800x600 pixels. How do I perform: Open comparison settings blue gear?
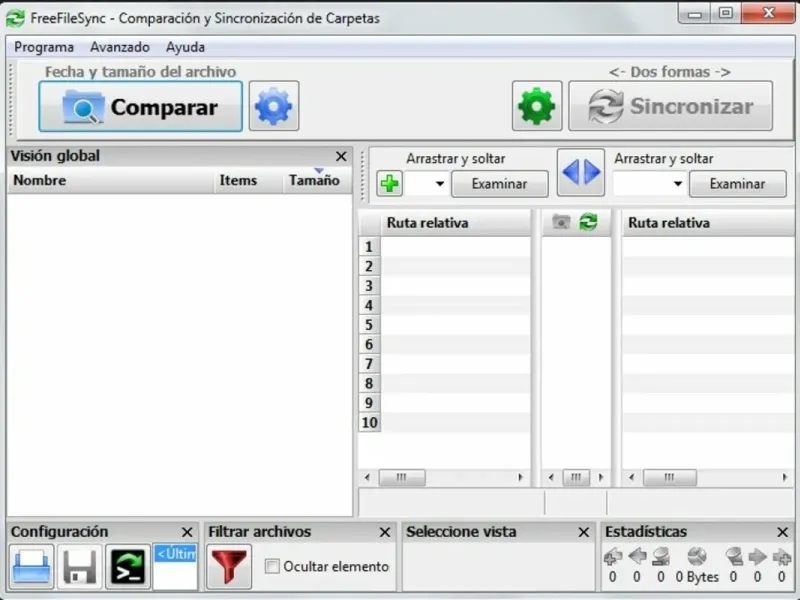point(274,106)
